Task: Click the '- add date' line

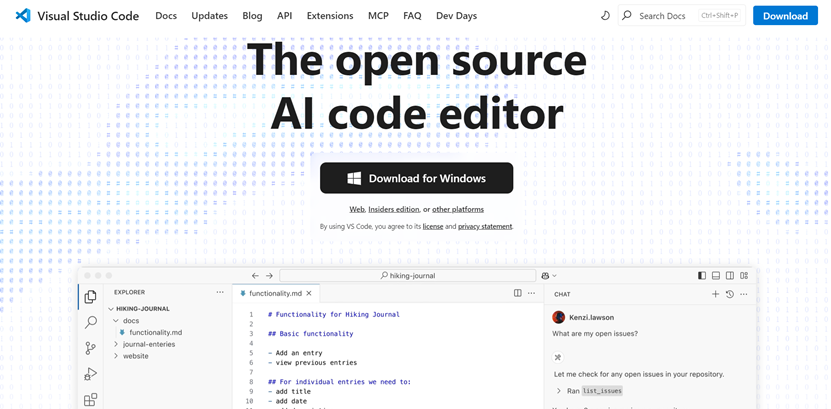Action: (x=287, y=401)
